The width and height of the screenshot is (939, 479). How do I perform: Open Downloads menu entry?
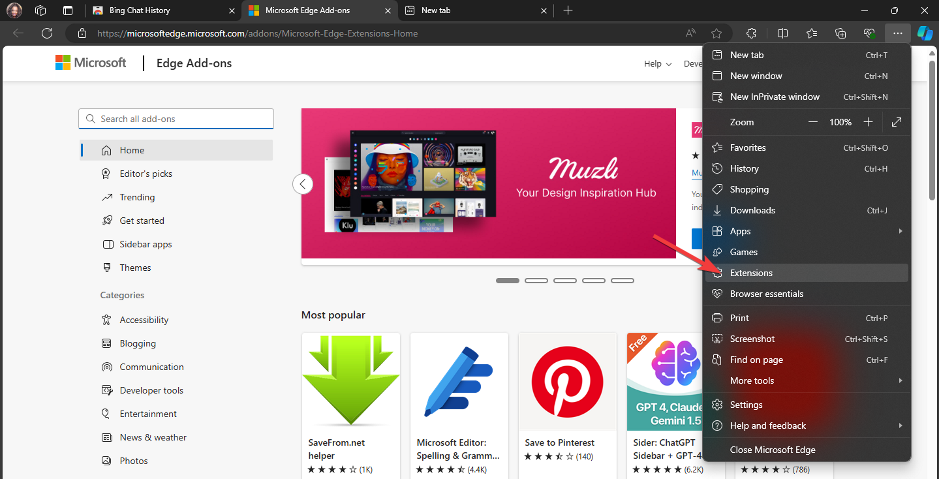pyautogui.click(x=807, y=211)
